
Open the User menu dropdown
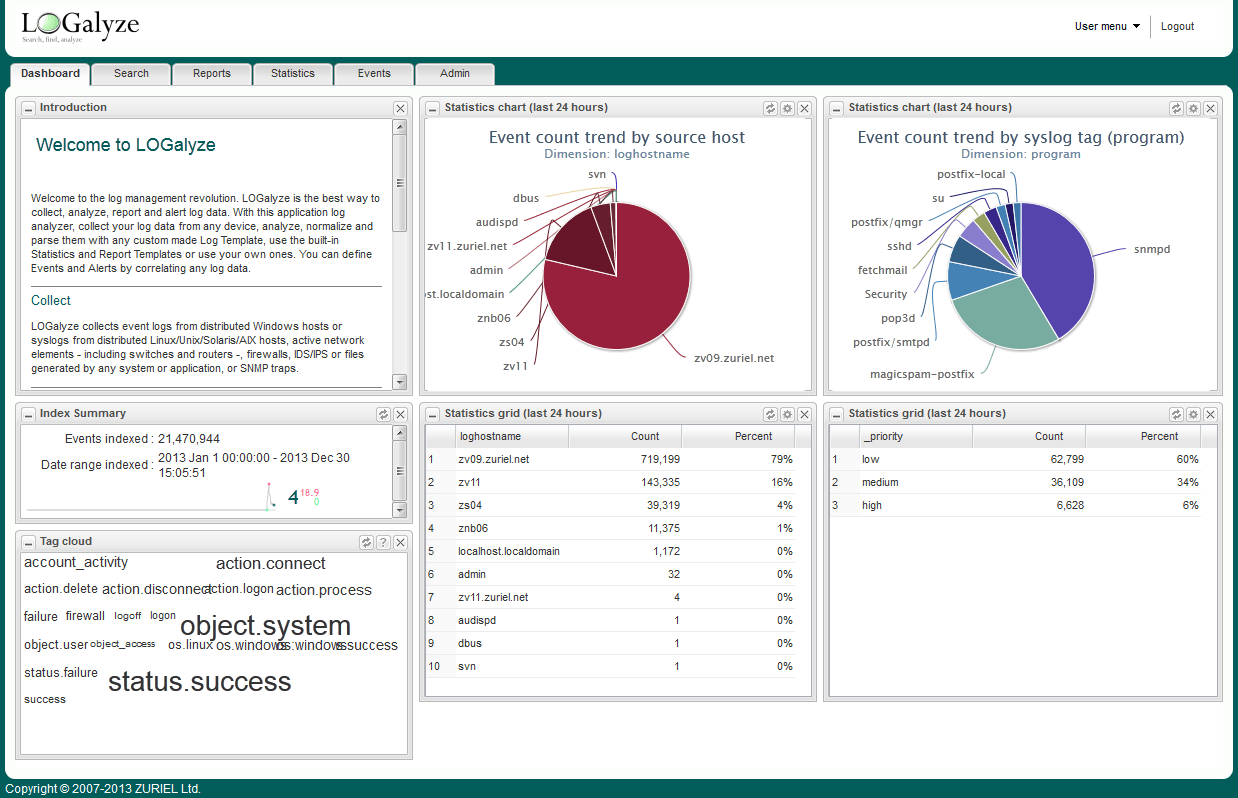point(1107,27)
